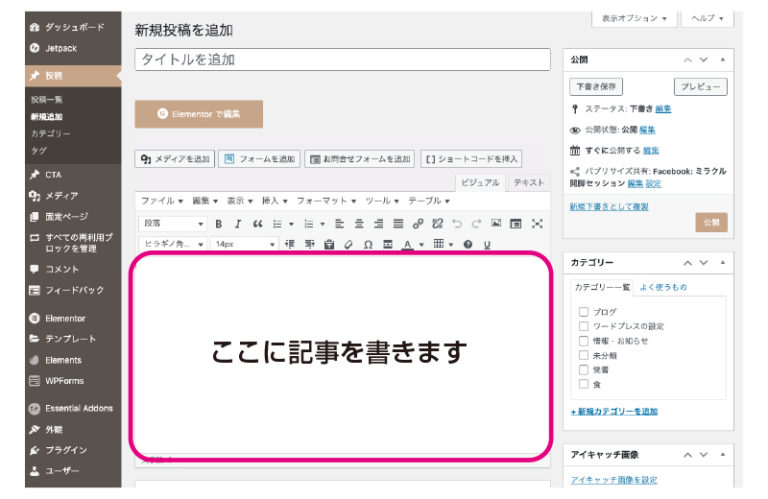Screen dimensions: 768x499
Task: Open the フォーマット menu in the editor
Action: (326, 201)
